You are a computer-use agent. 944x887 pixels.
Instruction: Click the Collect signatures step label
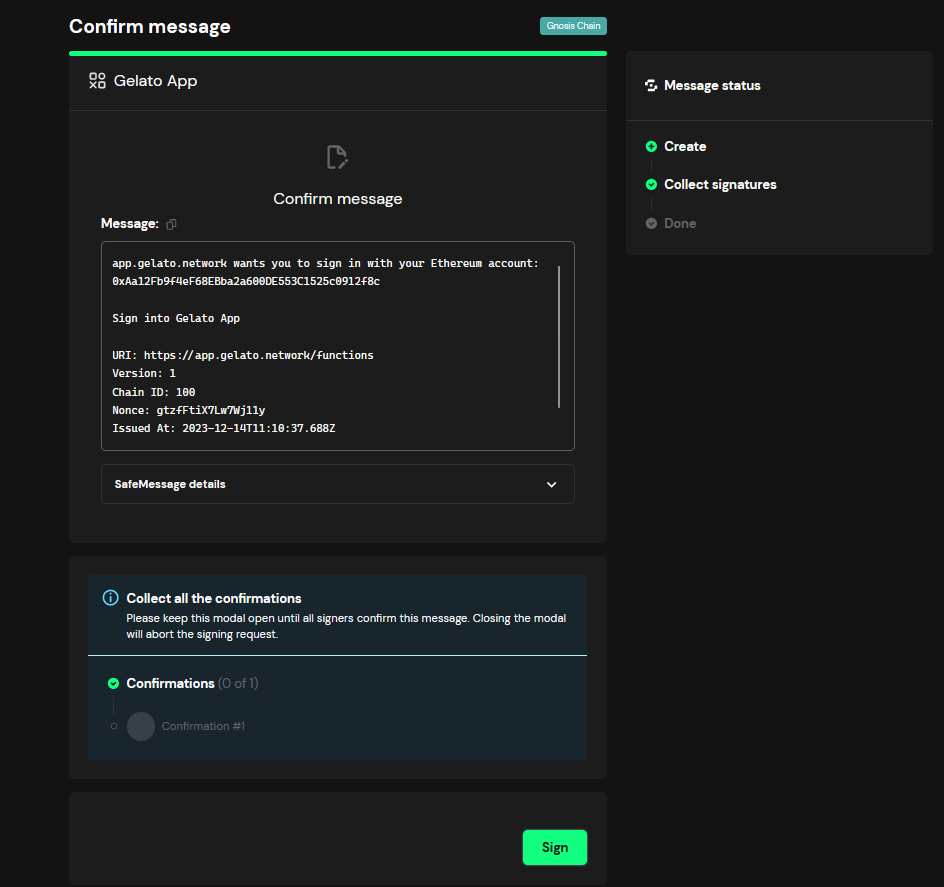coord(720,184)
